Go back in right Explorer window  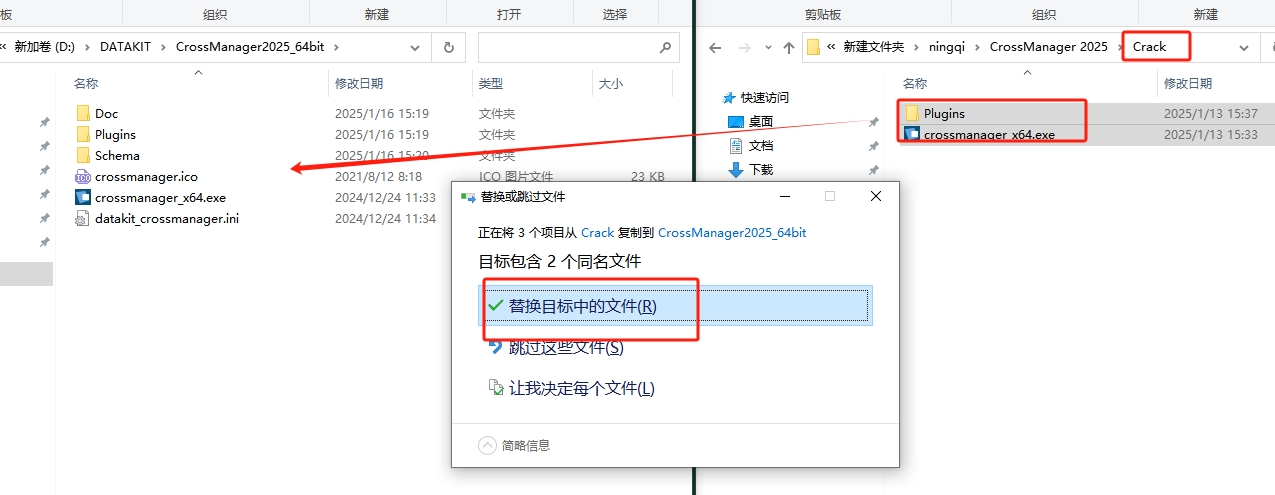tap(715, 47)
